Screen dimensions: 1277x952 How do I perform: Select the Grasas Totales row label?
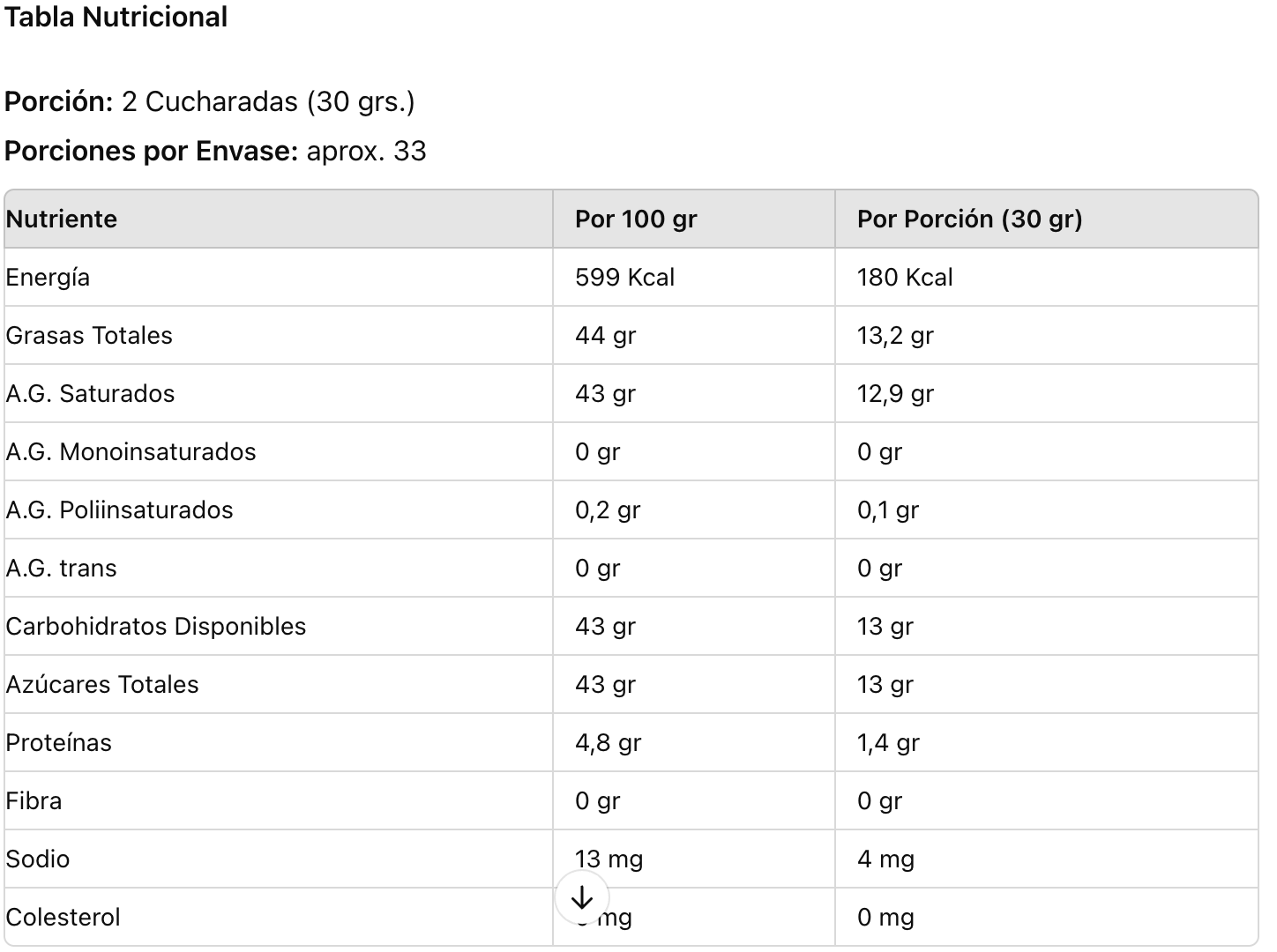pos(89,335)
